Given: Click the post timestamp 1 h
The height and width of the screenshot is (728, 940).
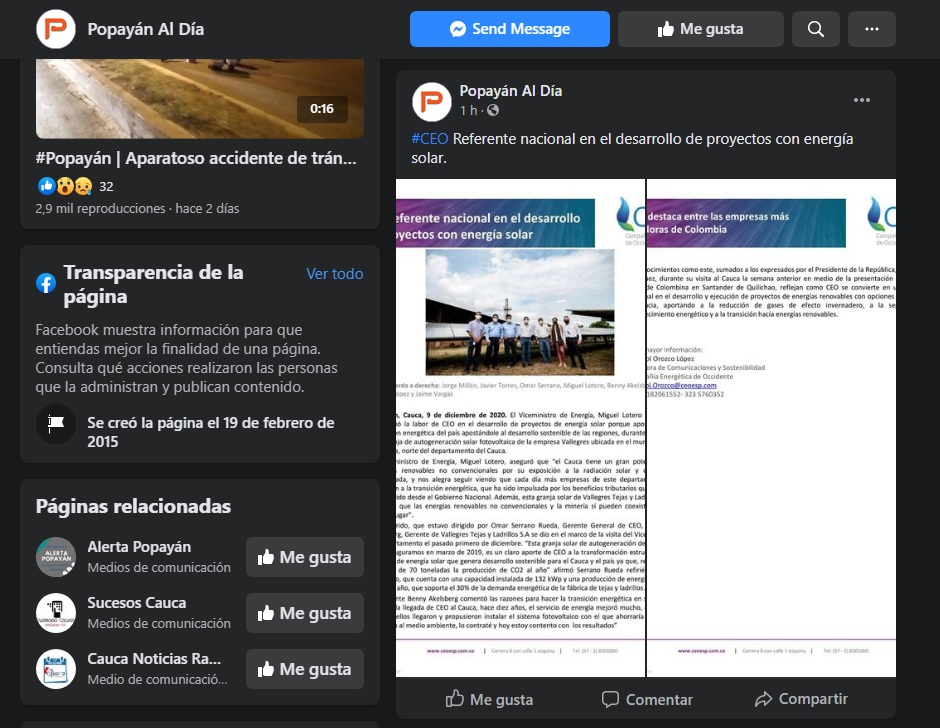Looking at the screenshot, I should coord(468,110).
